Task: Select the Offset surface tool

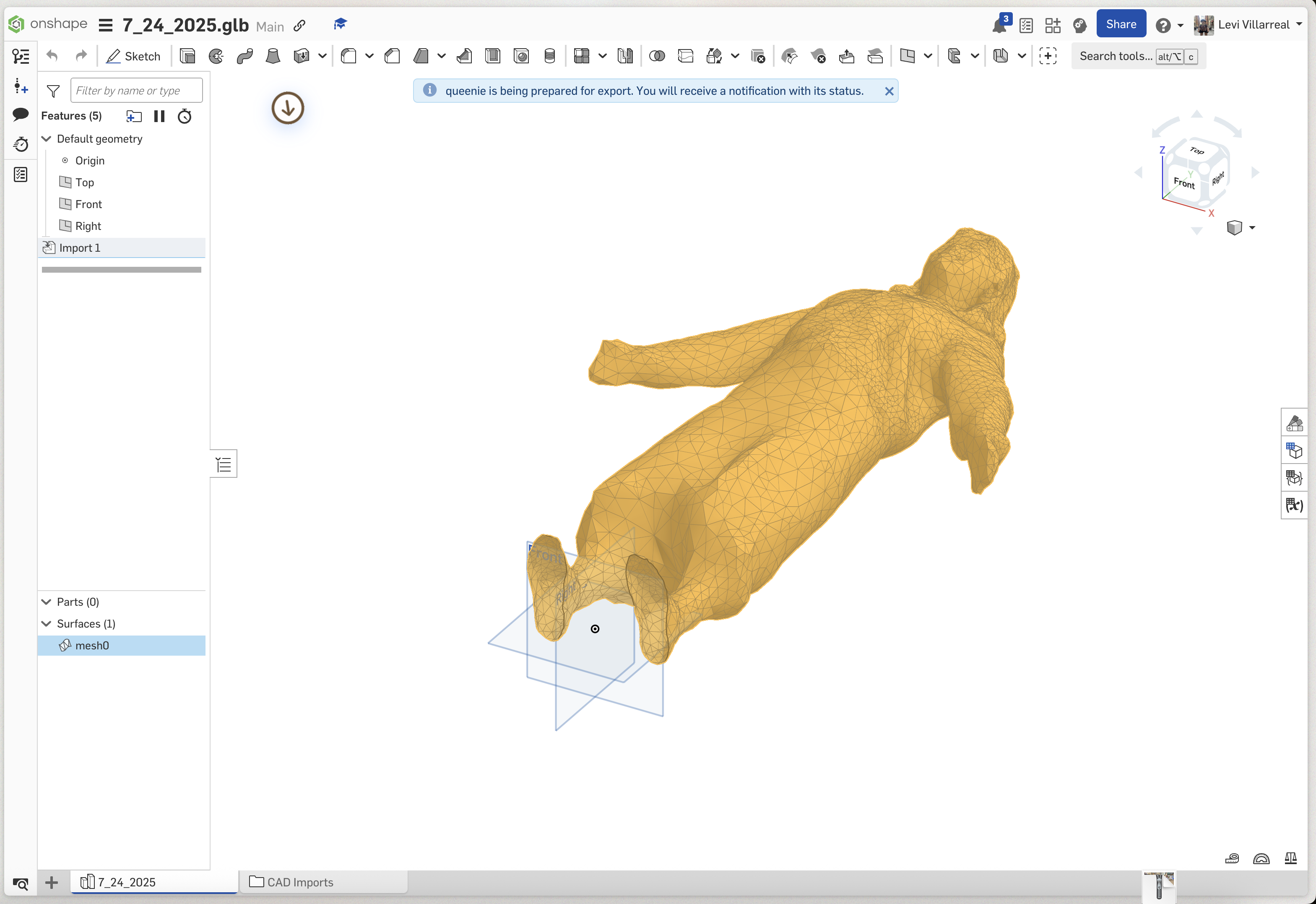Action: [x=875, y=56]
